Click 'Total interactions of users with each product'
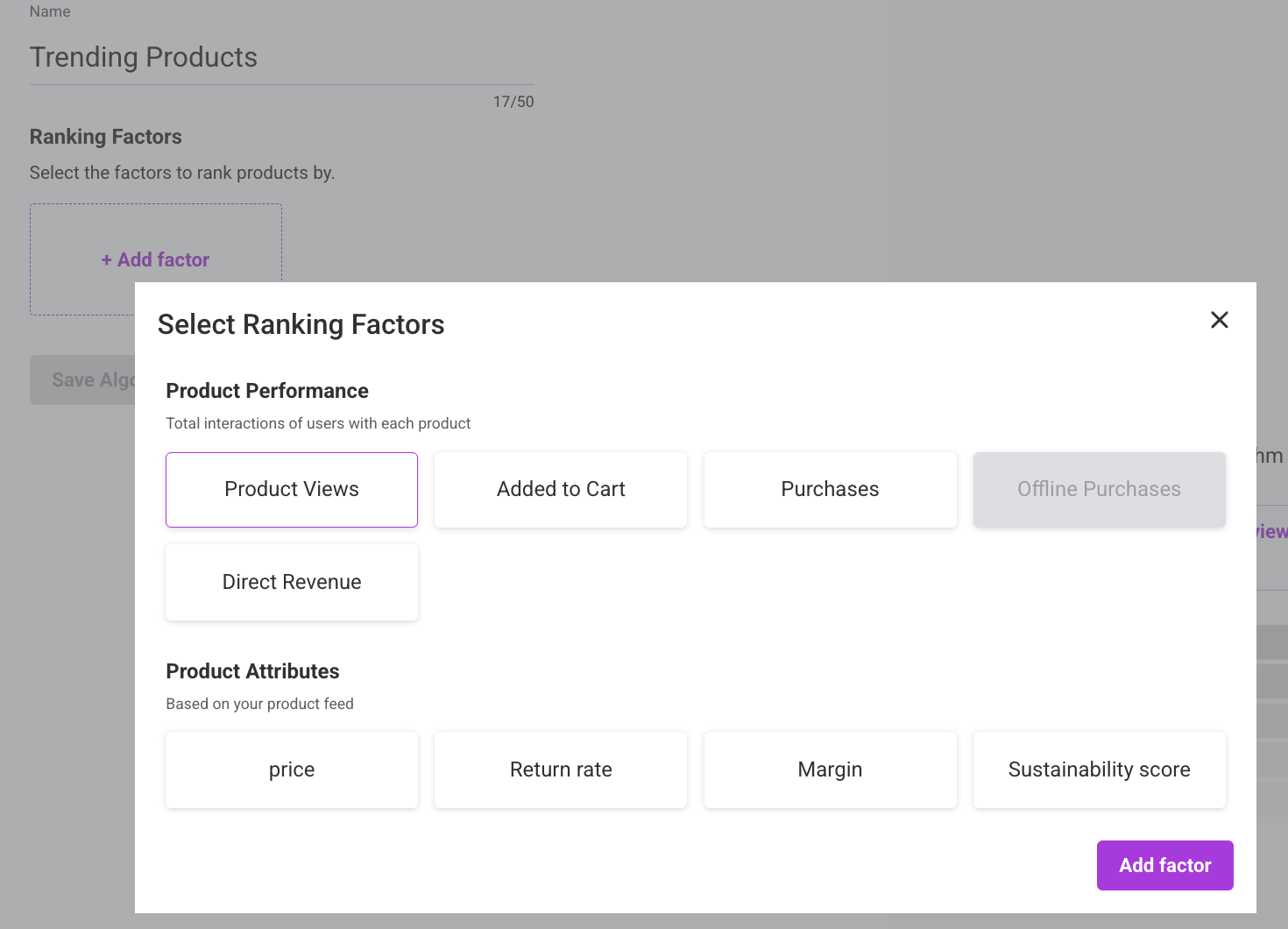Screen dimensions: 1288x929 click(318, 423)
